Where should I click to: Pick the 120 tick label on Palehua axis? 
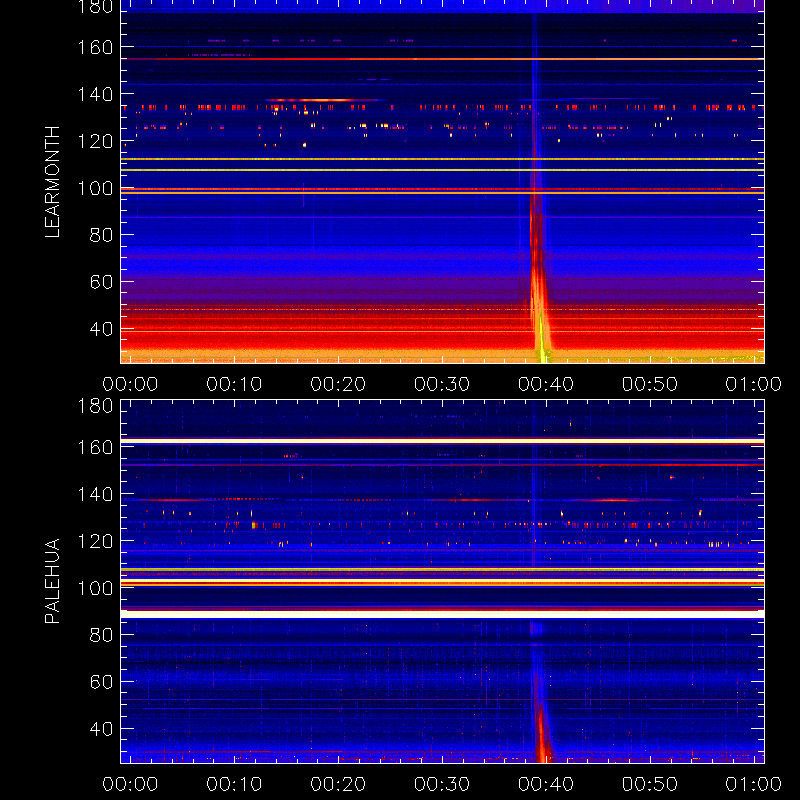click(x=95, y=541)
